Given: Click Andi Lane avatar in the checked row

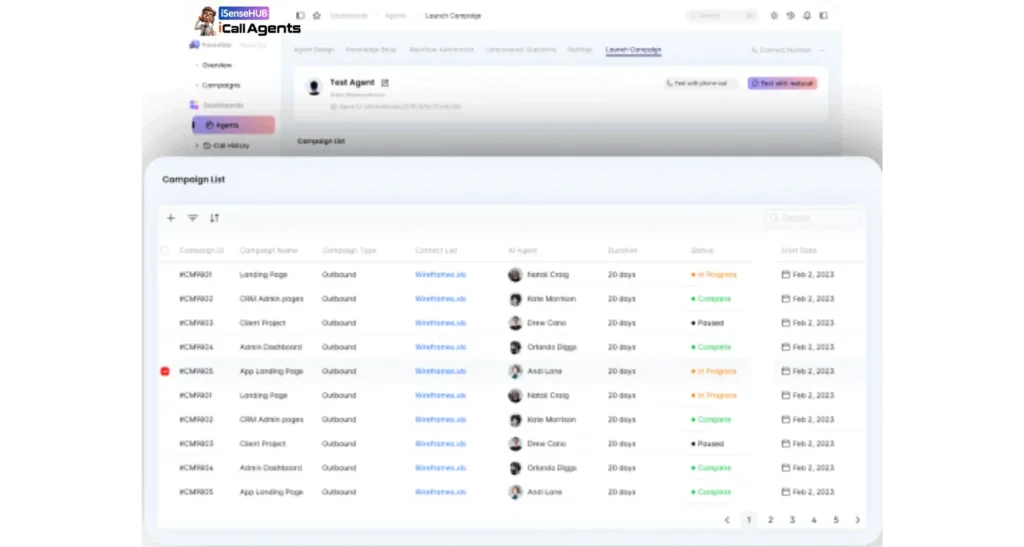Looking at the screenshot, I should 515,371.
